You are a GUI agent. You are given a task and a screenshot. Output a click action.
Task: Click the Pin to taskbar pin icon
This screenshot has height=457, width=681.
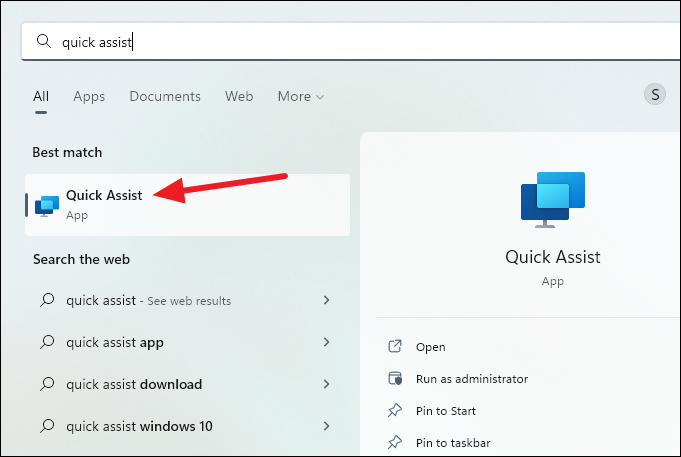coord(395,443)
